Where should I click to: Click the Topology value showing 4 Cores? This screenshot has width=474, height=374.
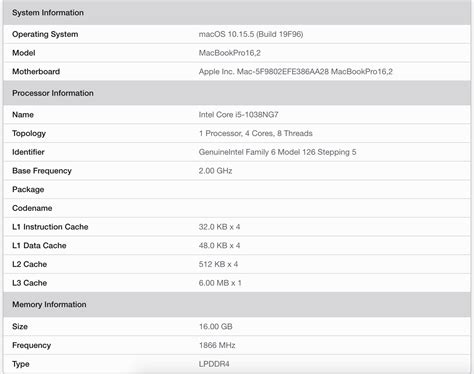[x=255, y=133]
